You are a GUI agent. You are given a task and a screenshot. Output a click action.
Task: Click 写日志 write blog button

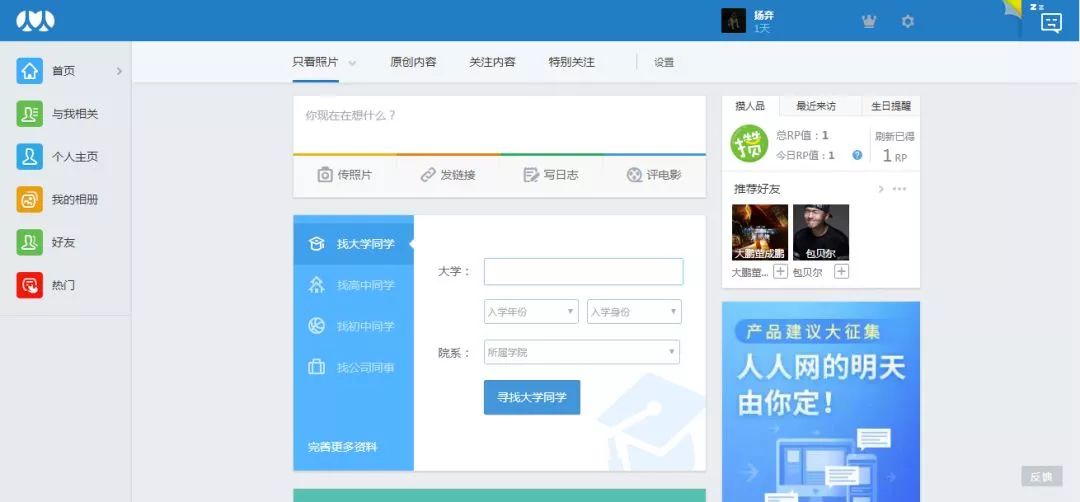(x=551, y=175)
